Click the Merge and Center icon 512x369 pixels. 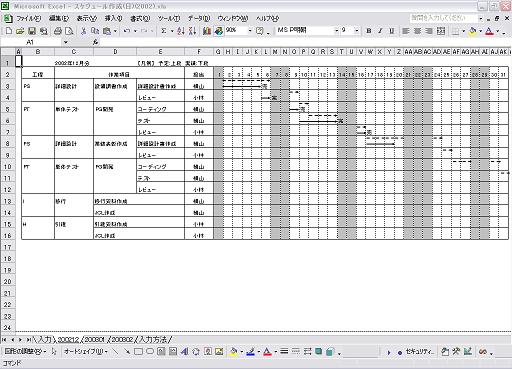441,31
